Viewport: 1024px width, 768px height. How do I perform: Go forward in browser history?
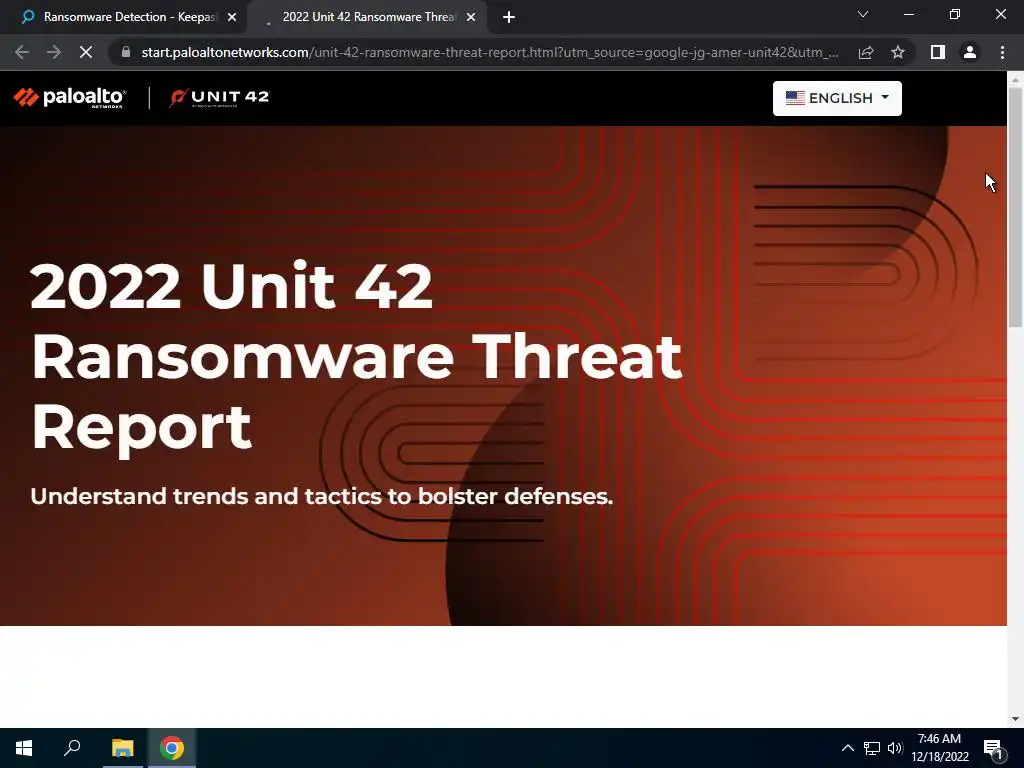54,52
